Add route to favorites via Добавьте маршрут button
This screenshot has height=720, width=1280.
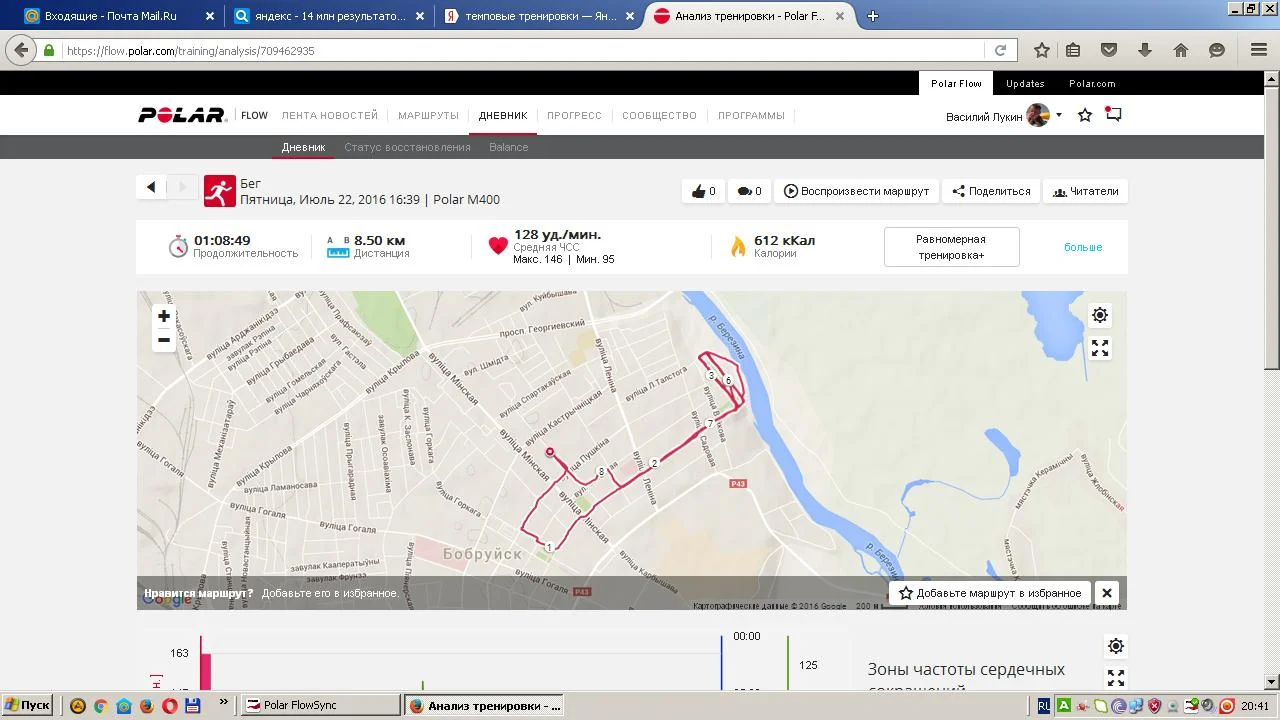pyautogui.click(x=989, y=593)
